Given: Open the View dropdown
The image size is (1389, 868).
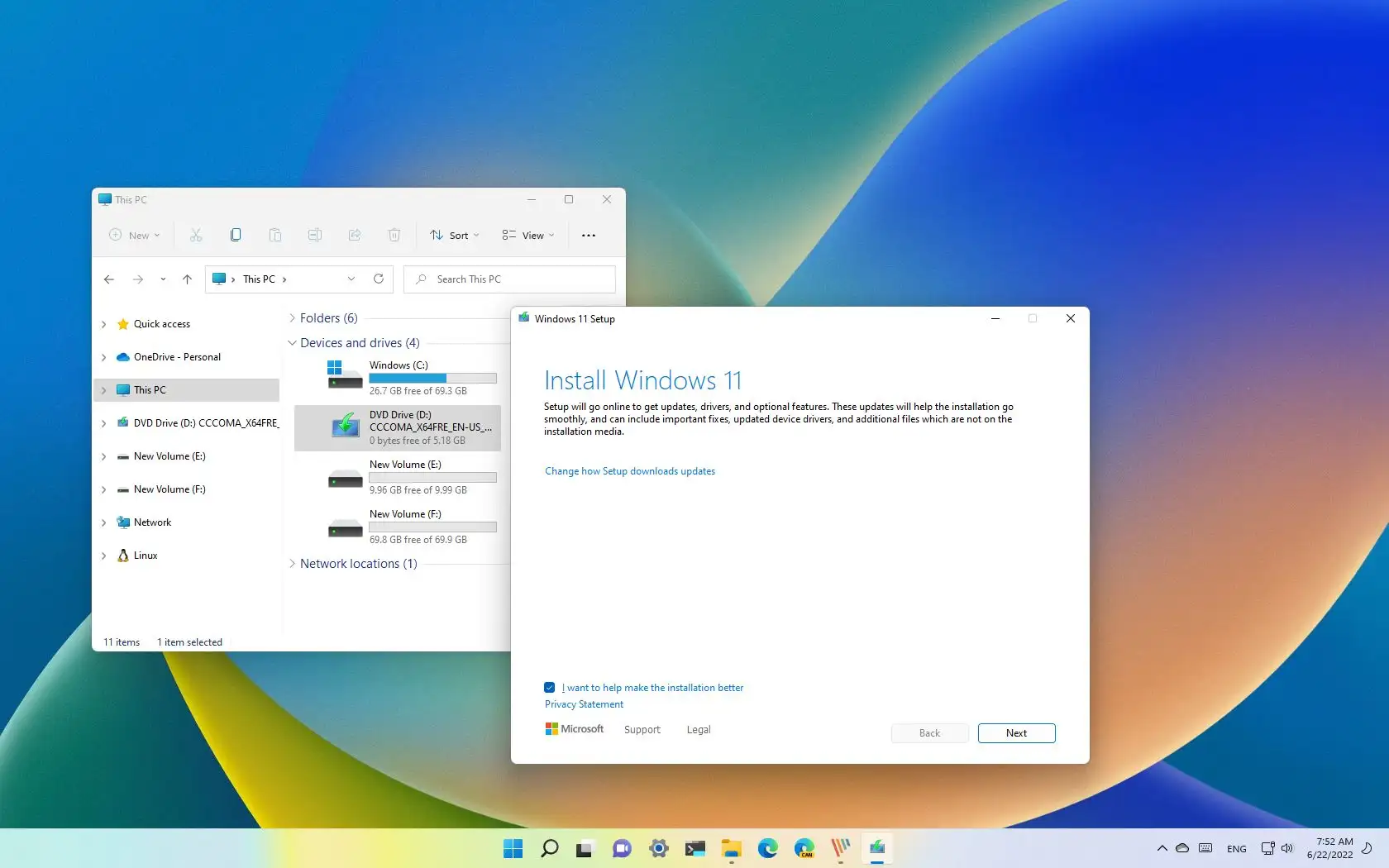Looking at the screenshot, I should pyautogui.click(x=527, y=235).
